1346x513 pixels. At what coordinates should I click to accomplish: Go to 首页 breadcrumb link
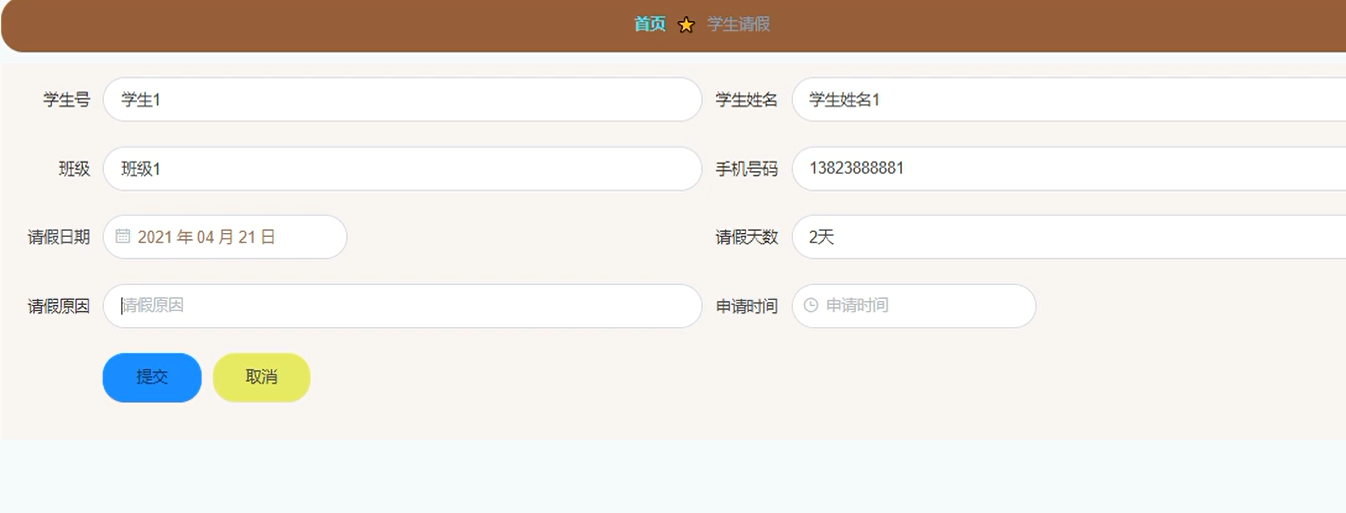coord(650,24)
